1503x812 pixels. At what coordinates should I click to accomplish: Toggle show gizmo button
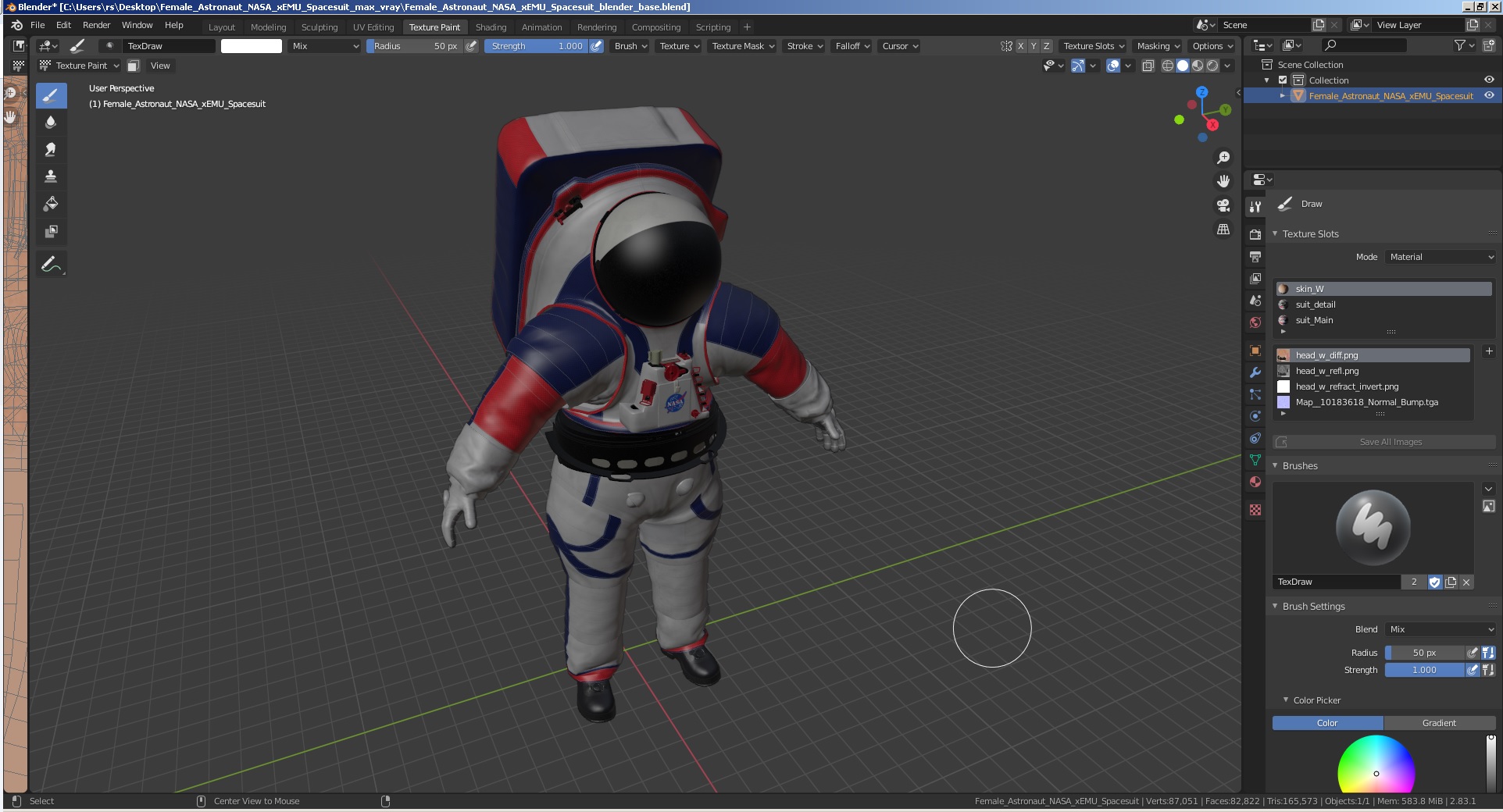pyautogui.click(x=1078, y=66)
